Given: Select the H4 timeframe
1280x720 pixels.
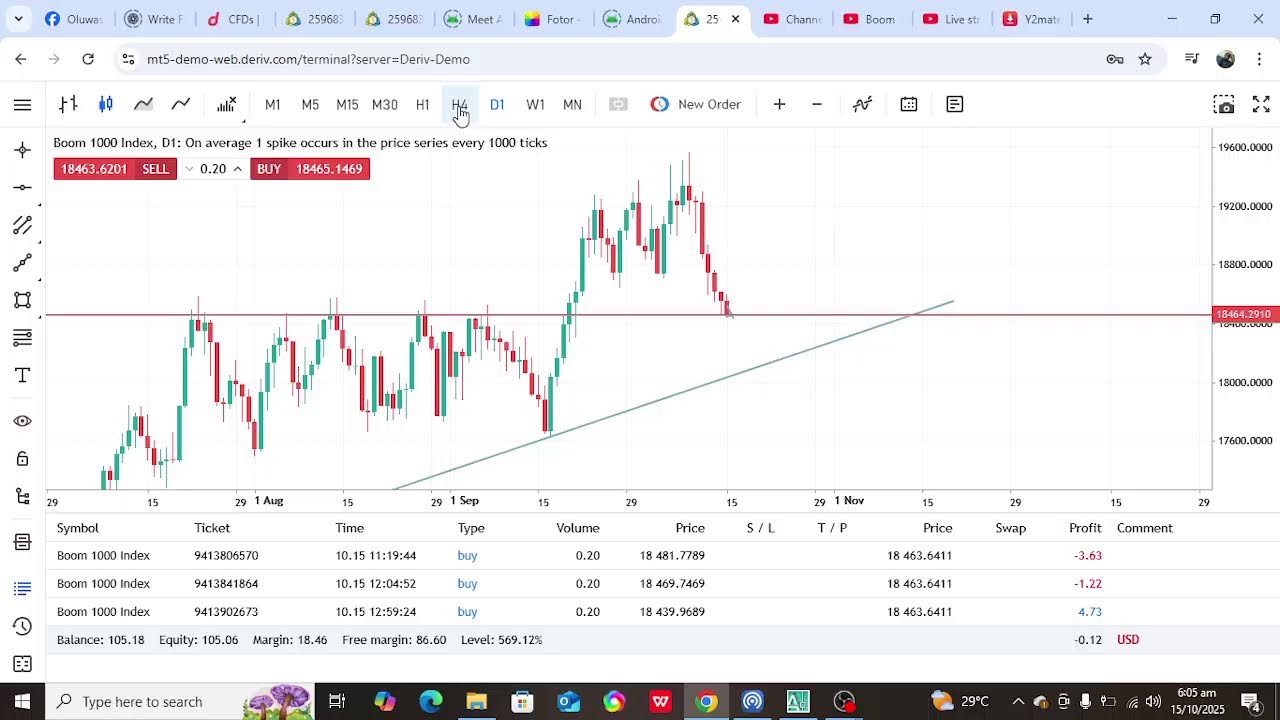Looking at the screenshot, I should (x=459, y=104).
